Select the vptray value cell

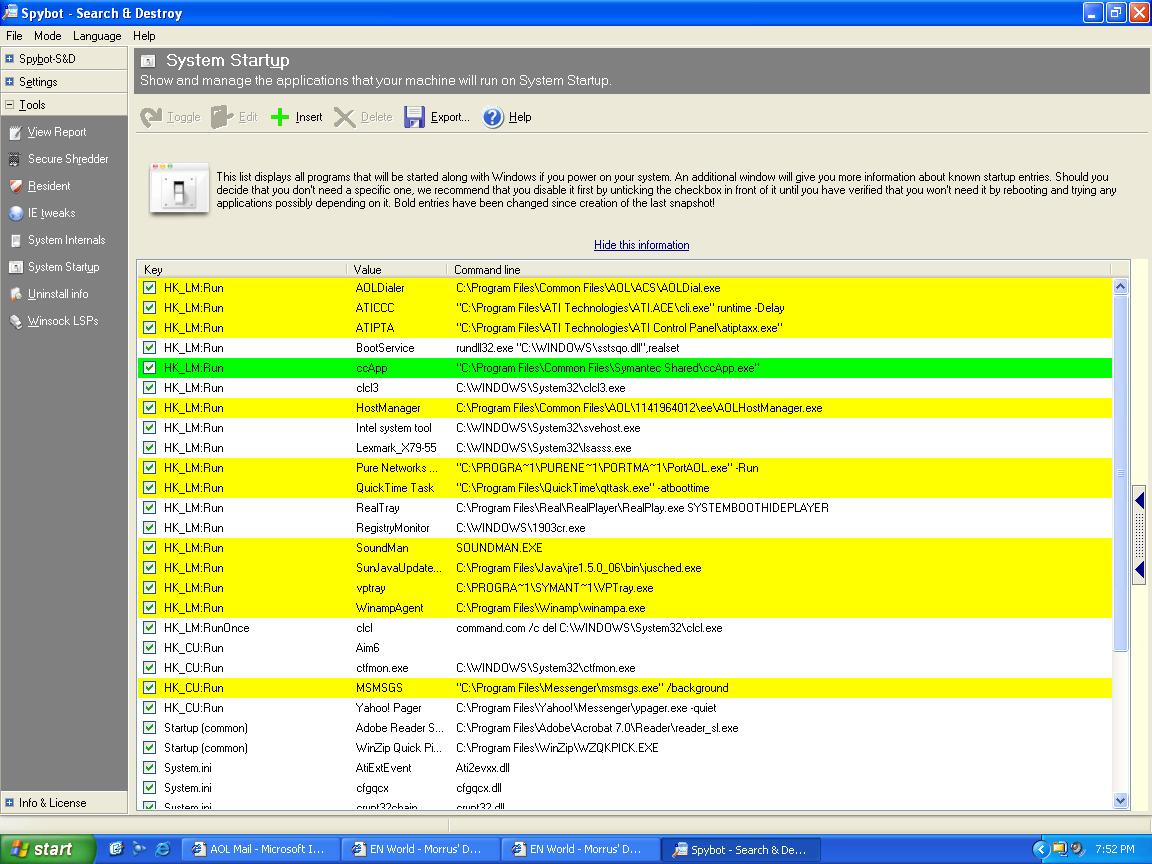tap(371, 588)
